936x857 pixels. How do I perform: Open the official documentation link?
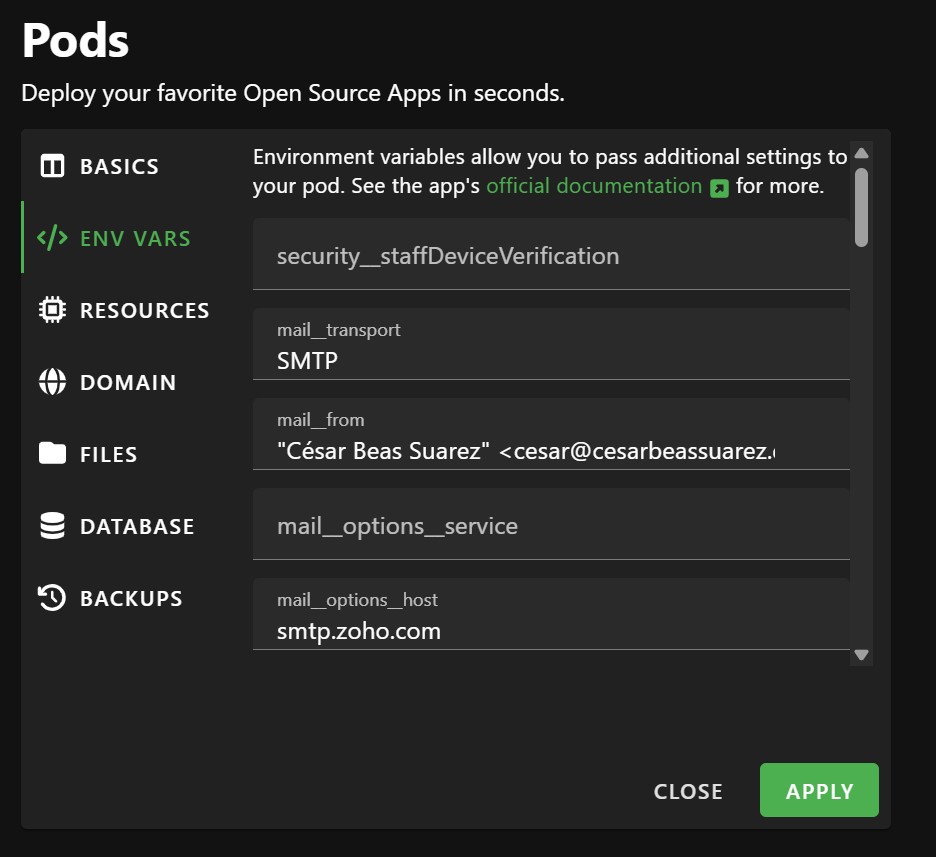[594, 186]
